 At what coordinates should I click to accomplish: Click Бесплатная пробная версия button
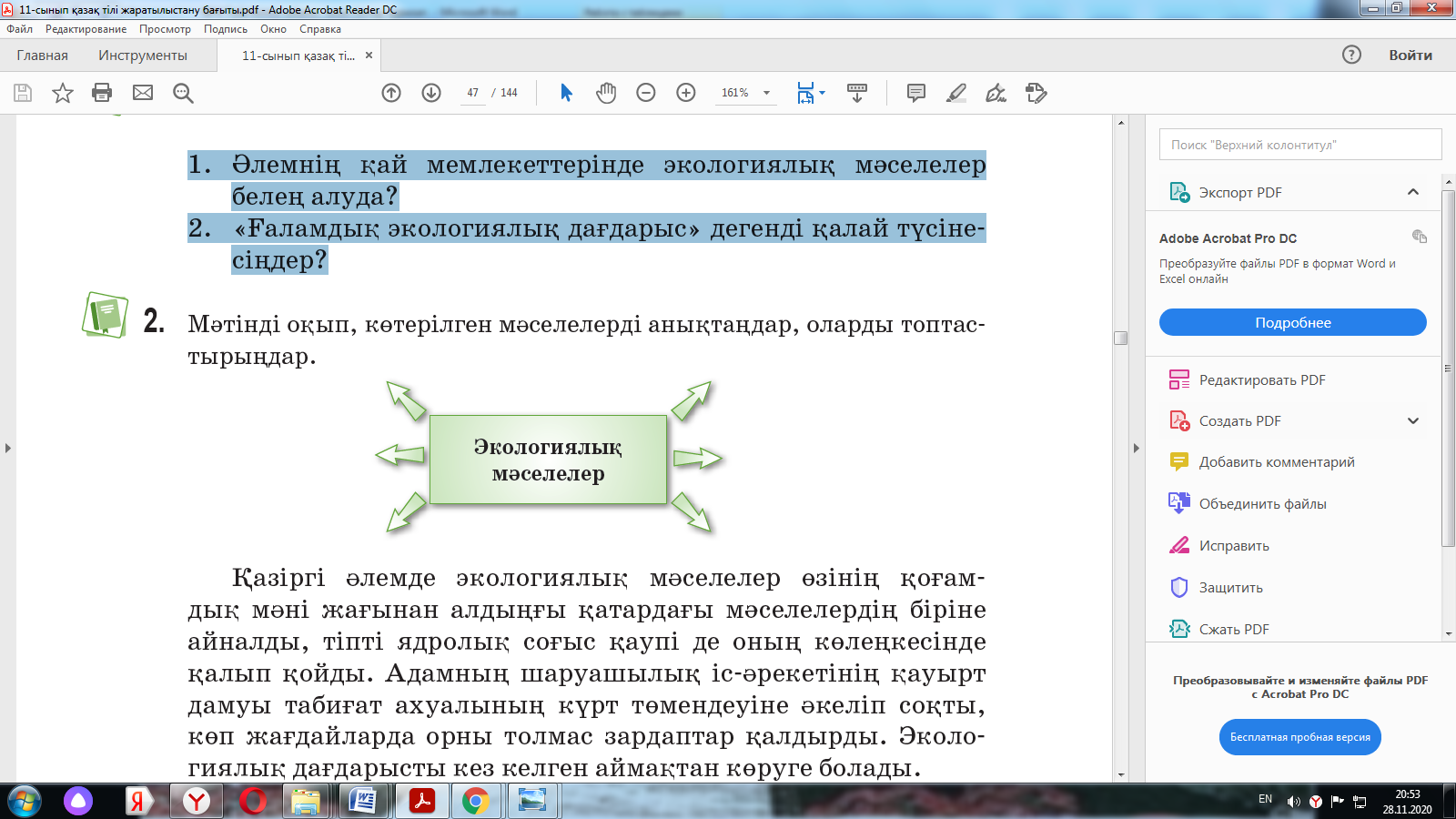(x=1299, y=737)
